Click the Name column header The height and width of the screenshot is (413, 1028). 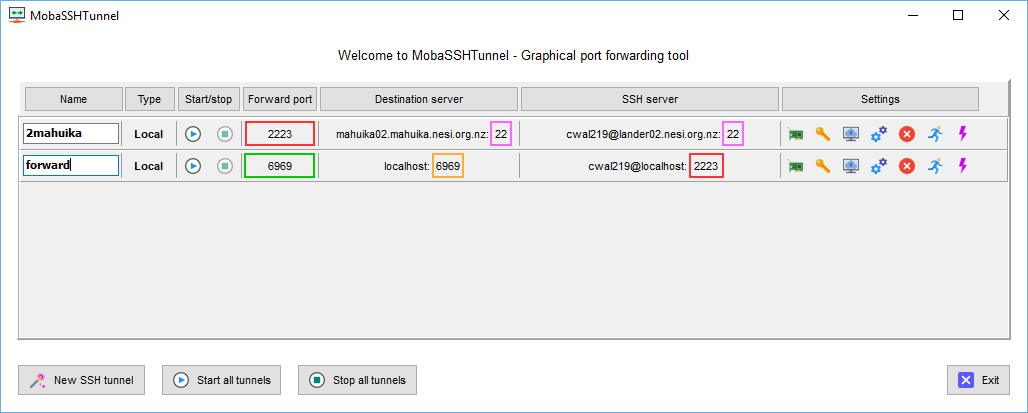pos(73,99)
